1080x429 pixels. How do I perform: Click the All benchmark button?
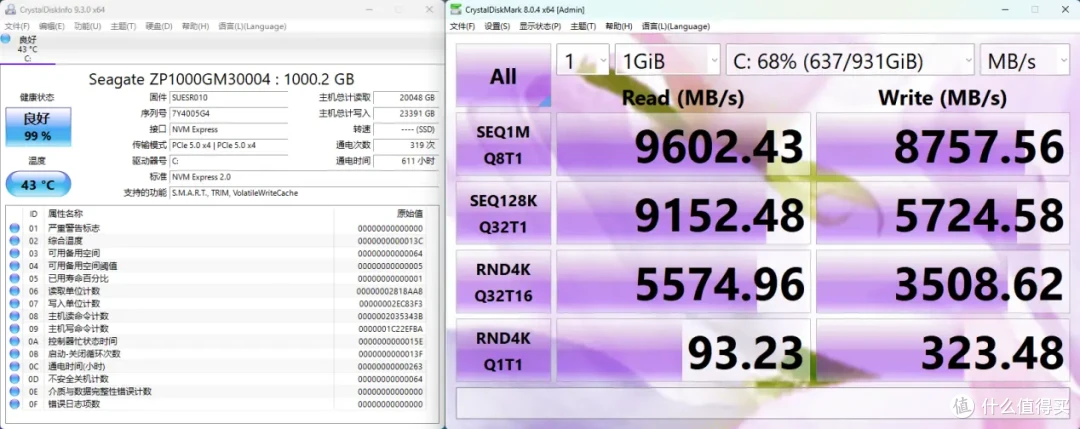[503, 76]
